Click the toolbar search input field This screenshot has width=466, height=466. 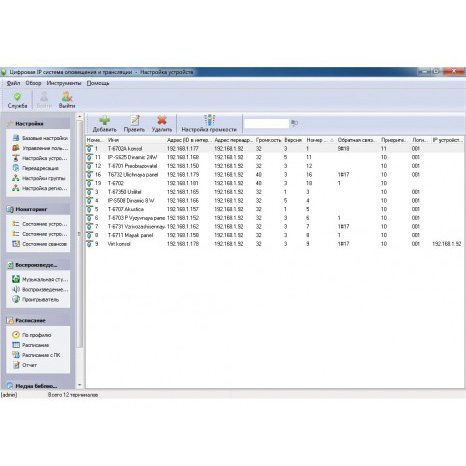(x=266, y=123)
